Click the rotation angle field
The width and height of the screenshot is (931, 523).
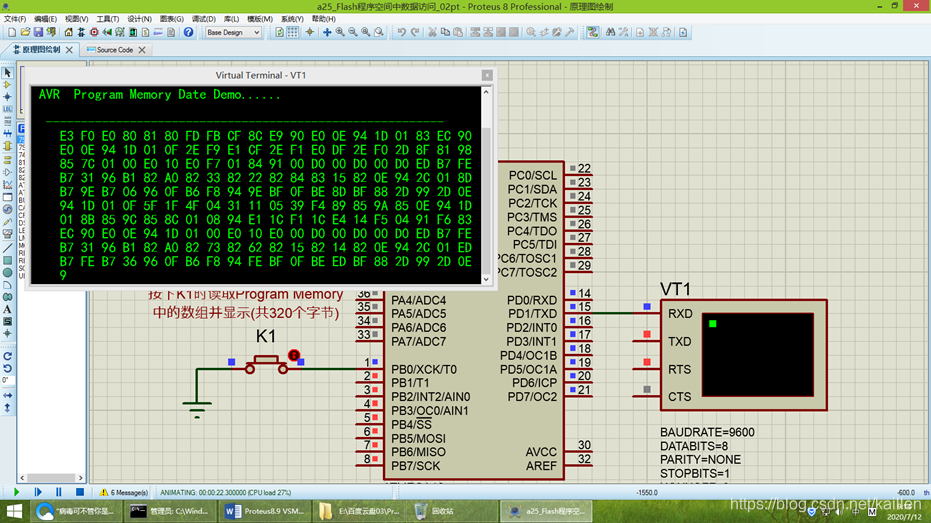[7, 381]
